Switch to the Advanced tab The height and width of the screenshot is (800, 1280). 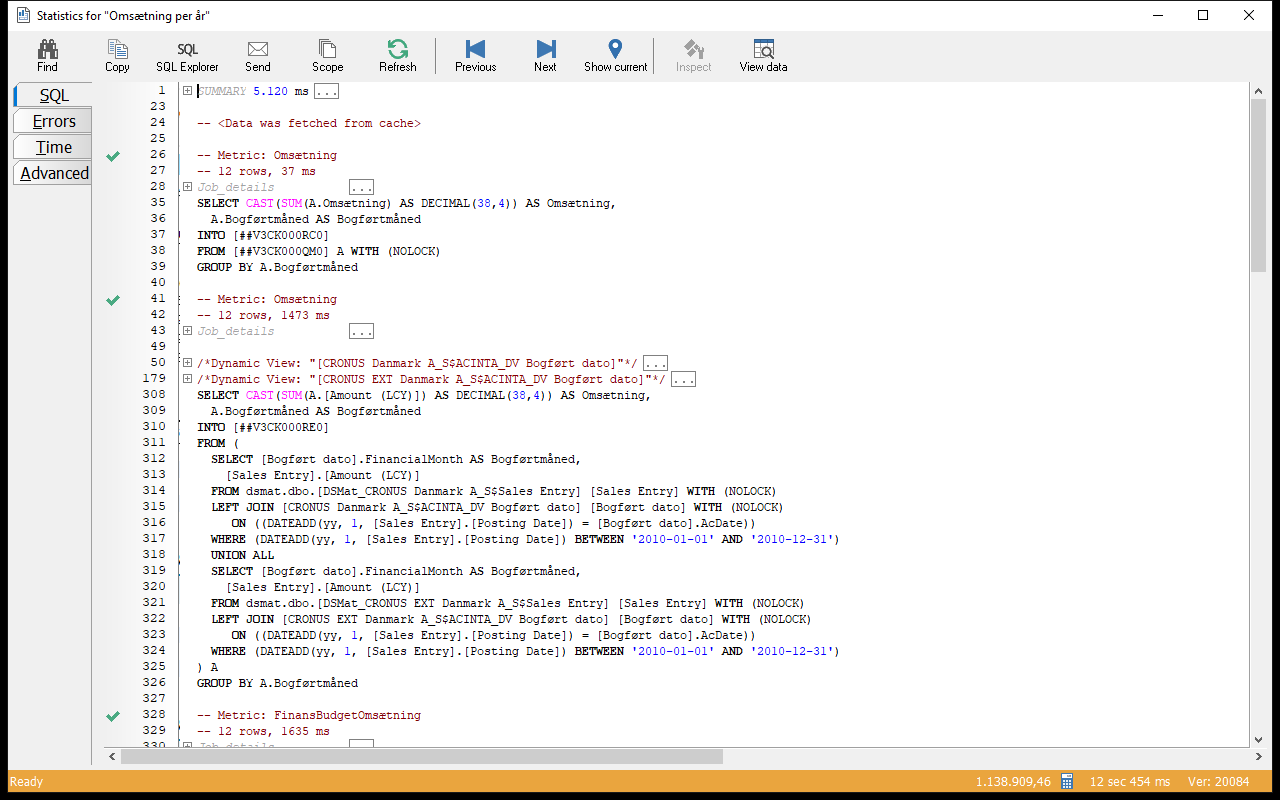(x=53, y=173)
